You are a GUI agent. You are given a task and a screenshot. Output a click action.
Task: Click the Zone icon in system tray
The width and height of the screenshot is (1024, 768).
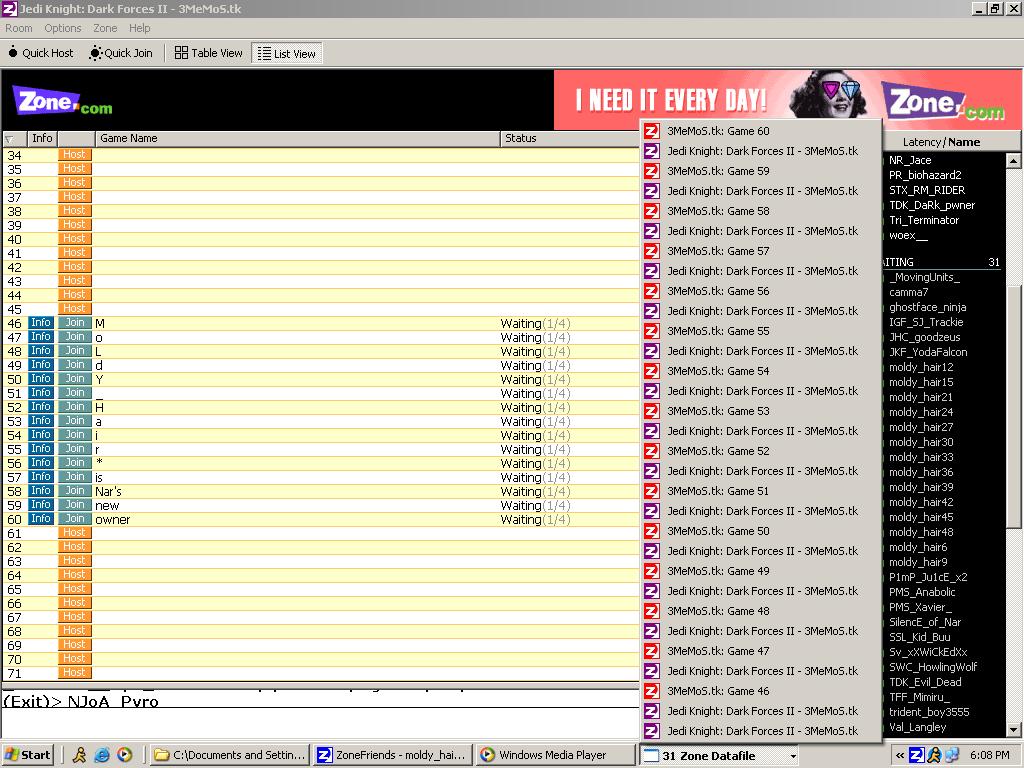coord(915,755)
